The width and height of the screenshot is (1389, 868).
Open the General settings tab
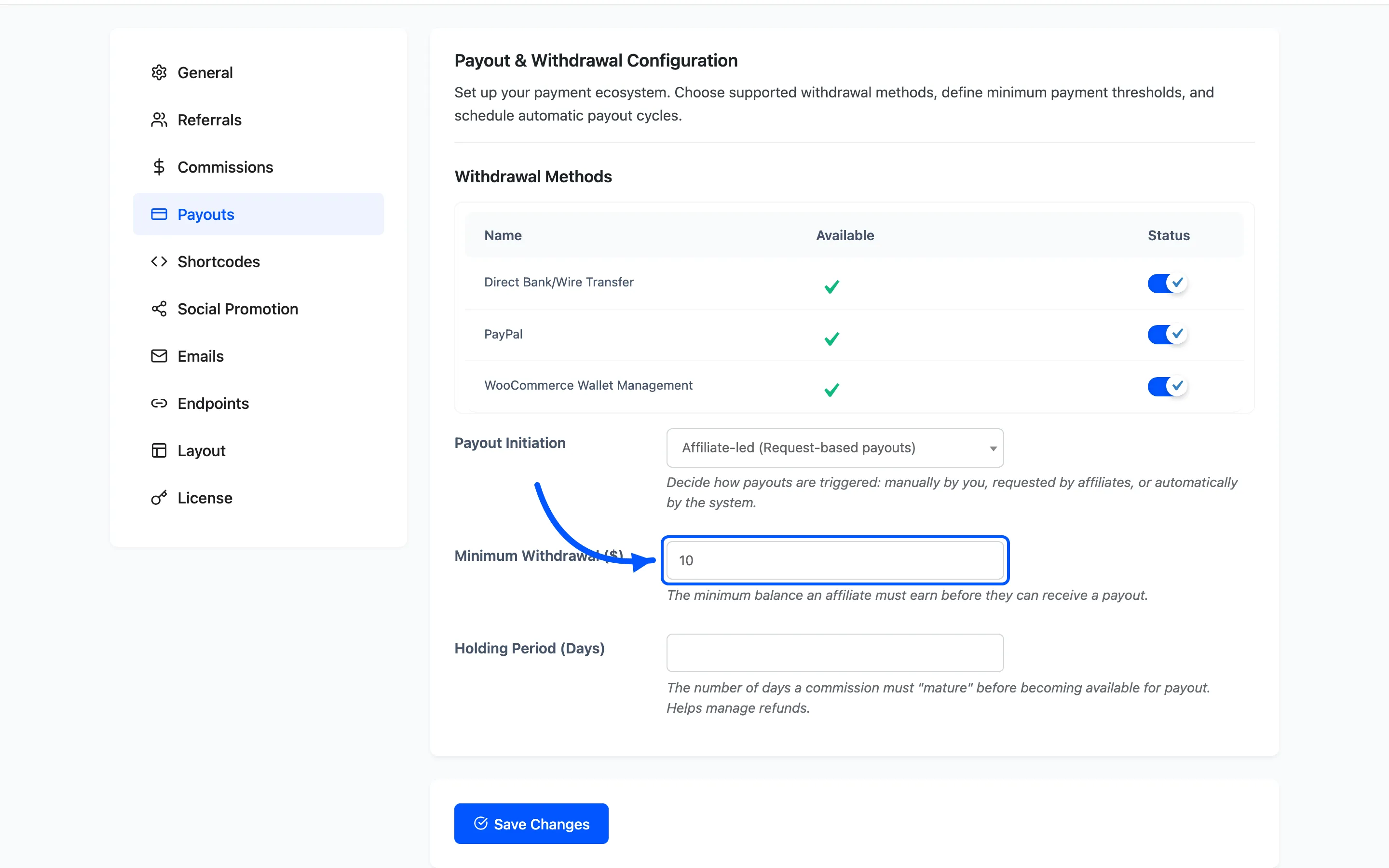(x=259, y=72)
